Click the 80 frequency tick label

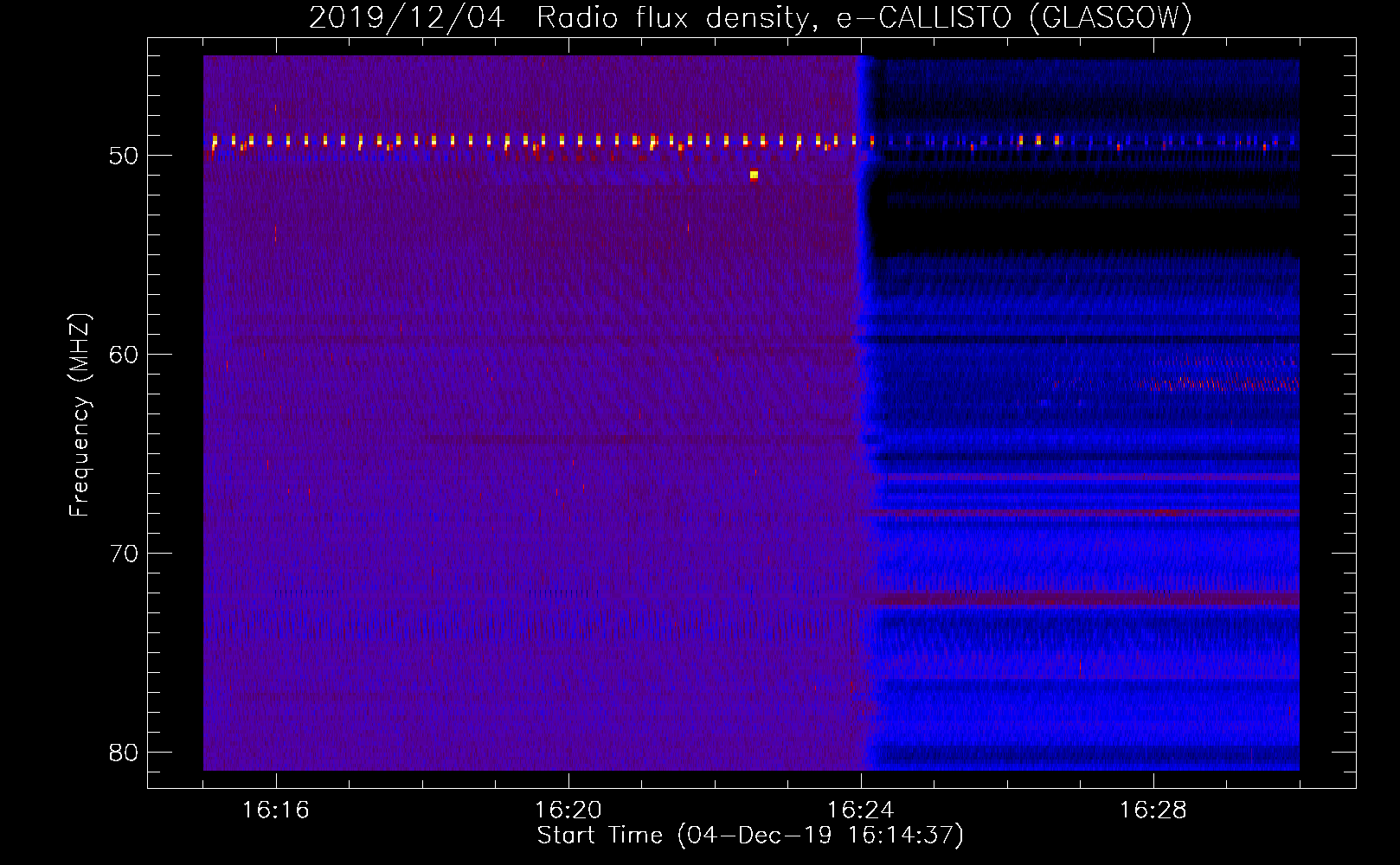click(125, 753)
